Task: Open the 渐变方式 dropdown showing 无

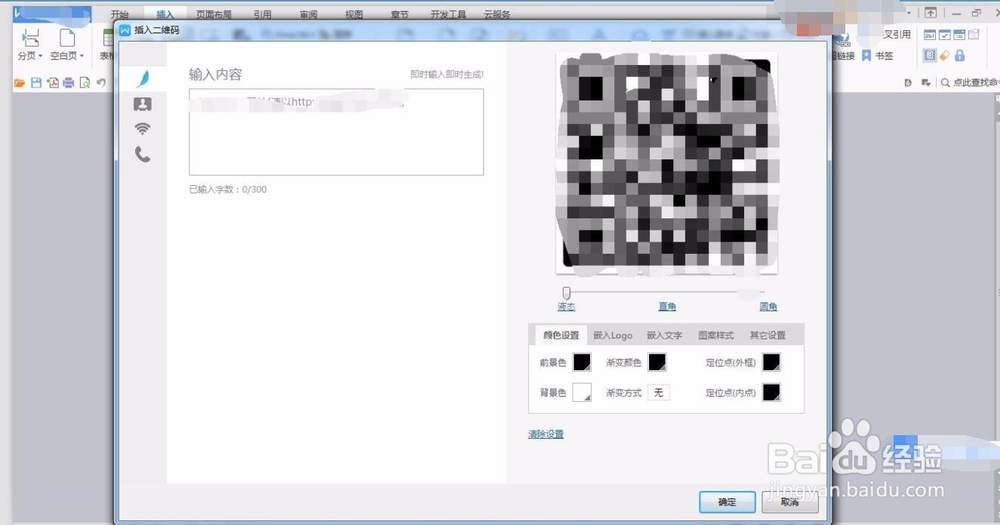Action: 658,392
